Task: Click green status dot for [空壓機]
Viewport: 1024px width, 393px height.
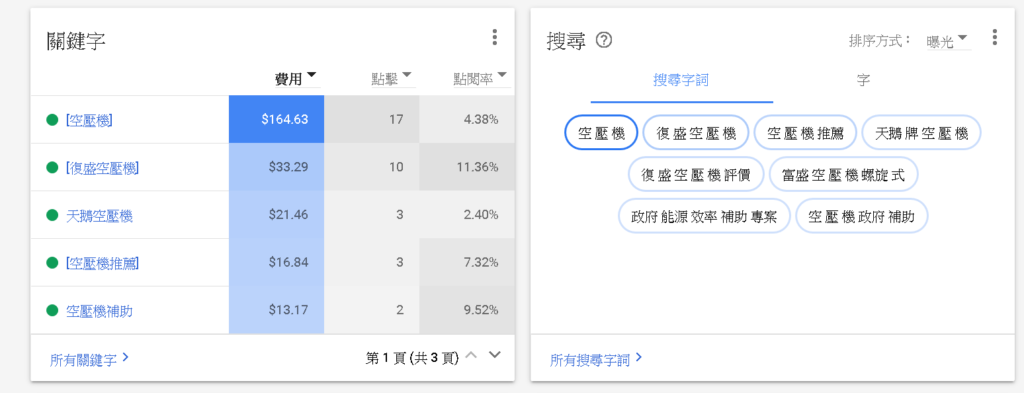Action: point(52,119)
